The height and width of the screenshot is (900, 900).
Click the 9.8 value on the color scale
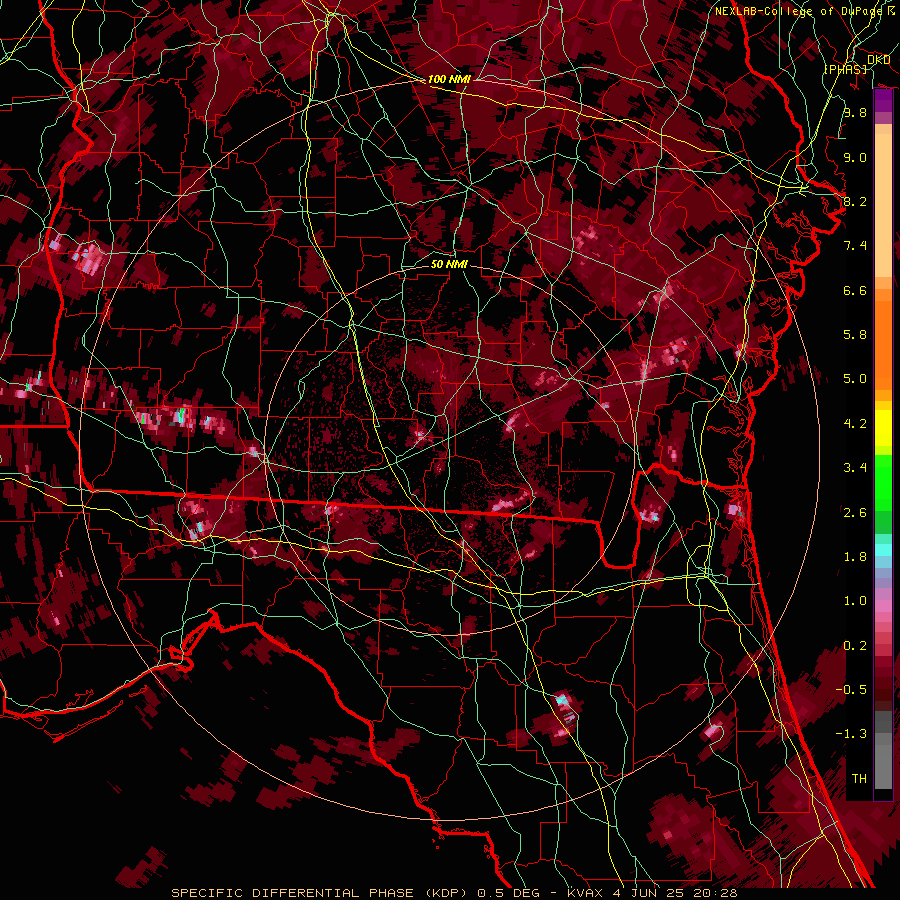click(855, 112)
